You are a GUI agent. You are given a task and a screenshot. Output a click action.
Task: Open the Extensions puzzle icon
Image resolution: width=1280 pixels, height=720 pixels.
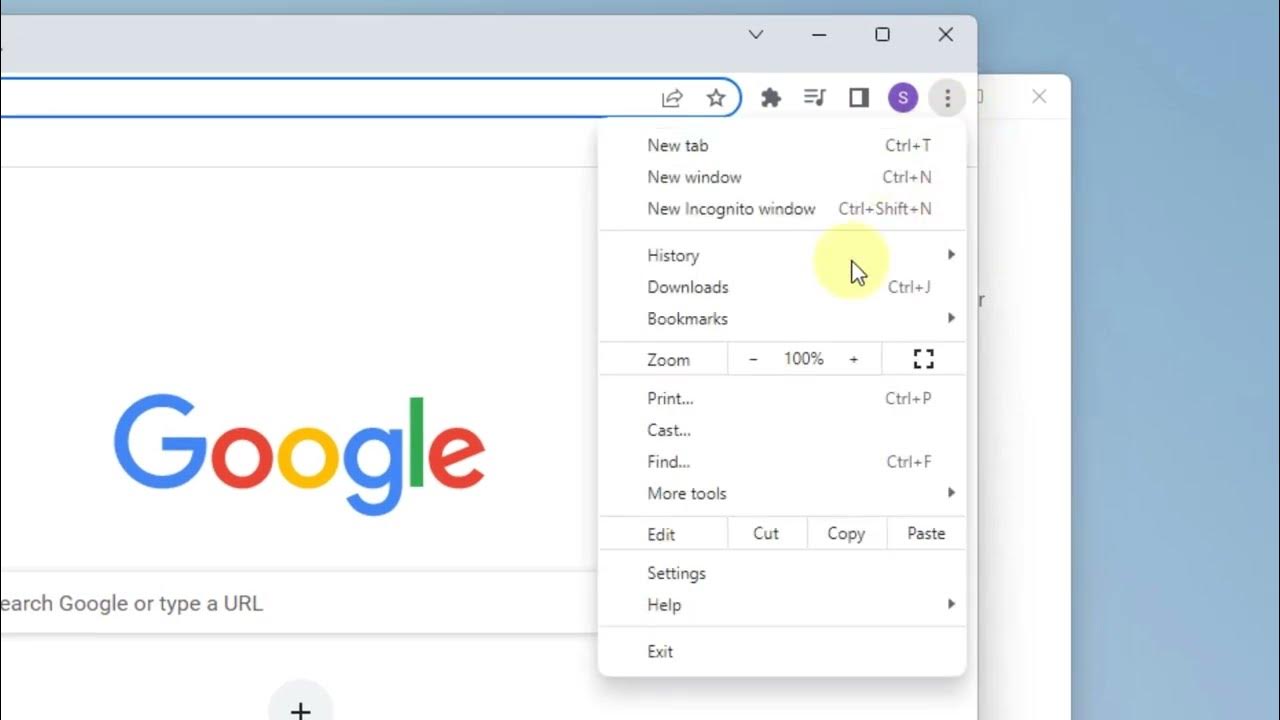(771, 98)
